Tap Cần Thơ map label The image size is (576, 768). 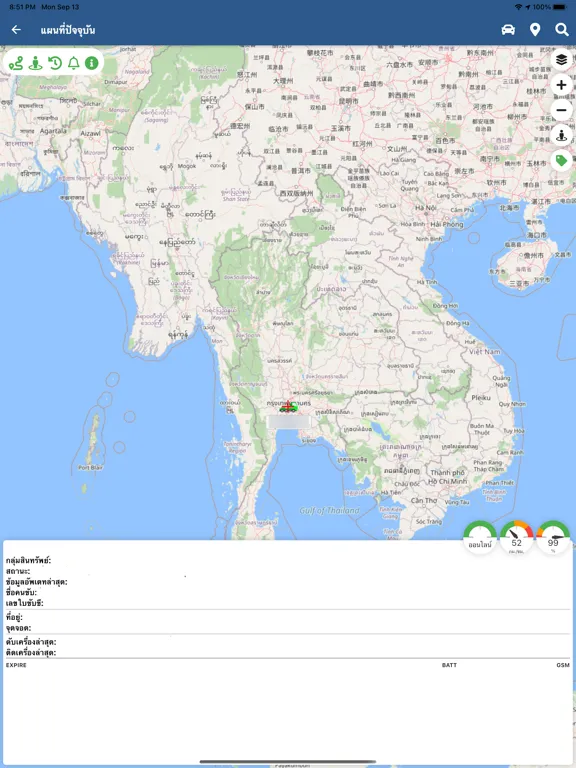(x=424, y=501)
